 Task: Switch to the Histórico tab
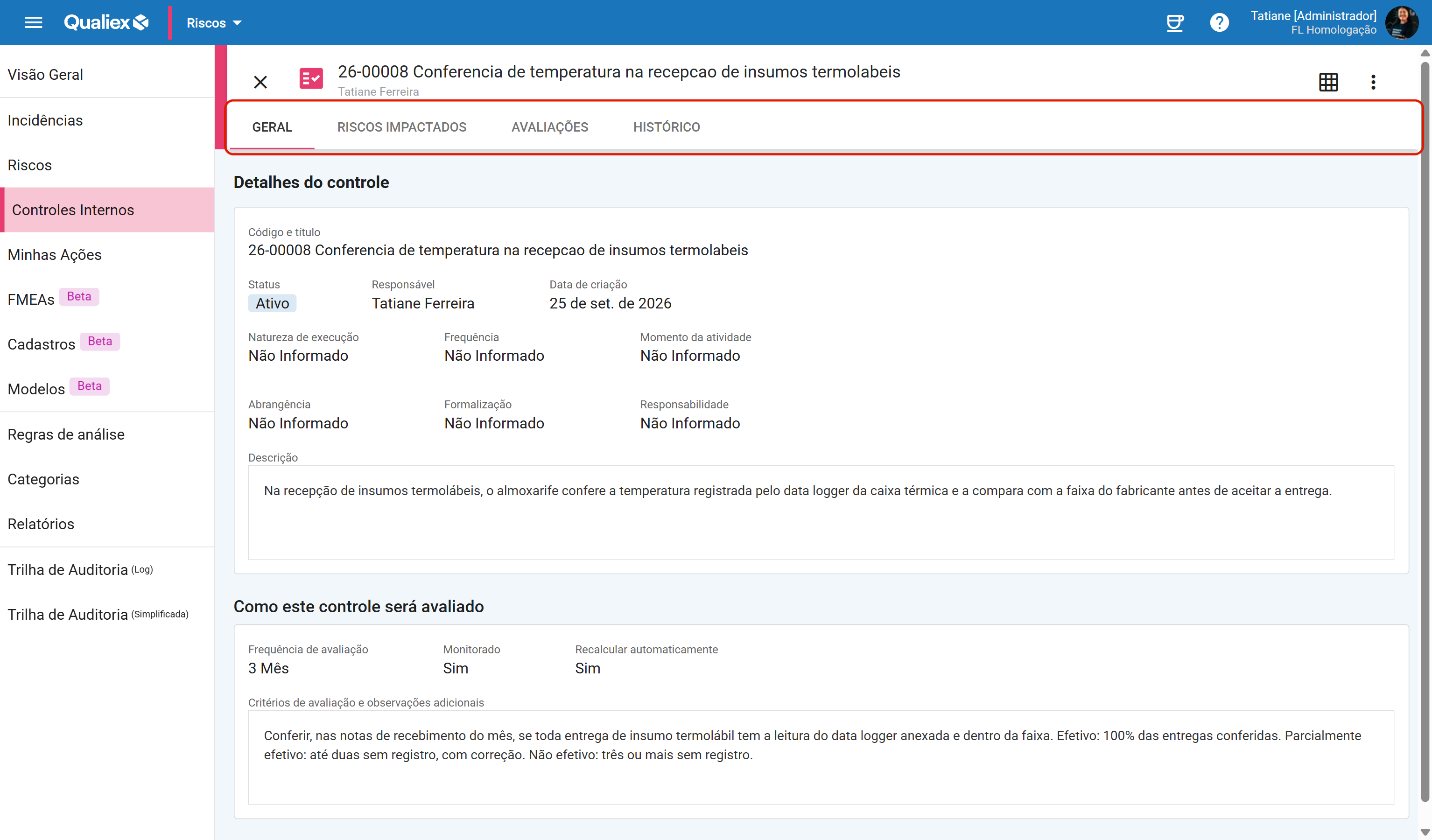(x=667, y=127)
